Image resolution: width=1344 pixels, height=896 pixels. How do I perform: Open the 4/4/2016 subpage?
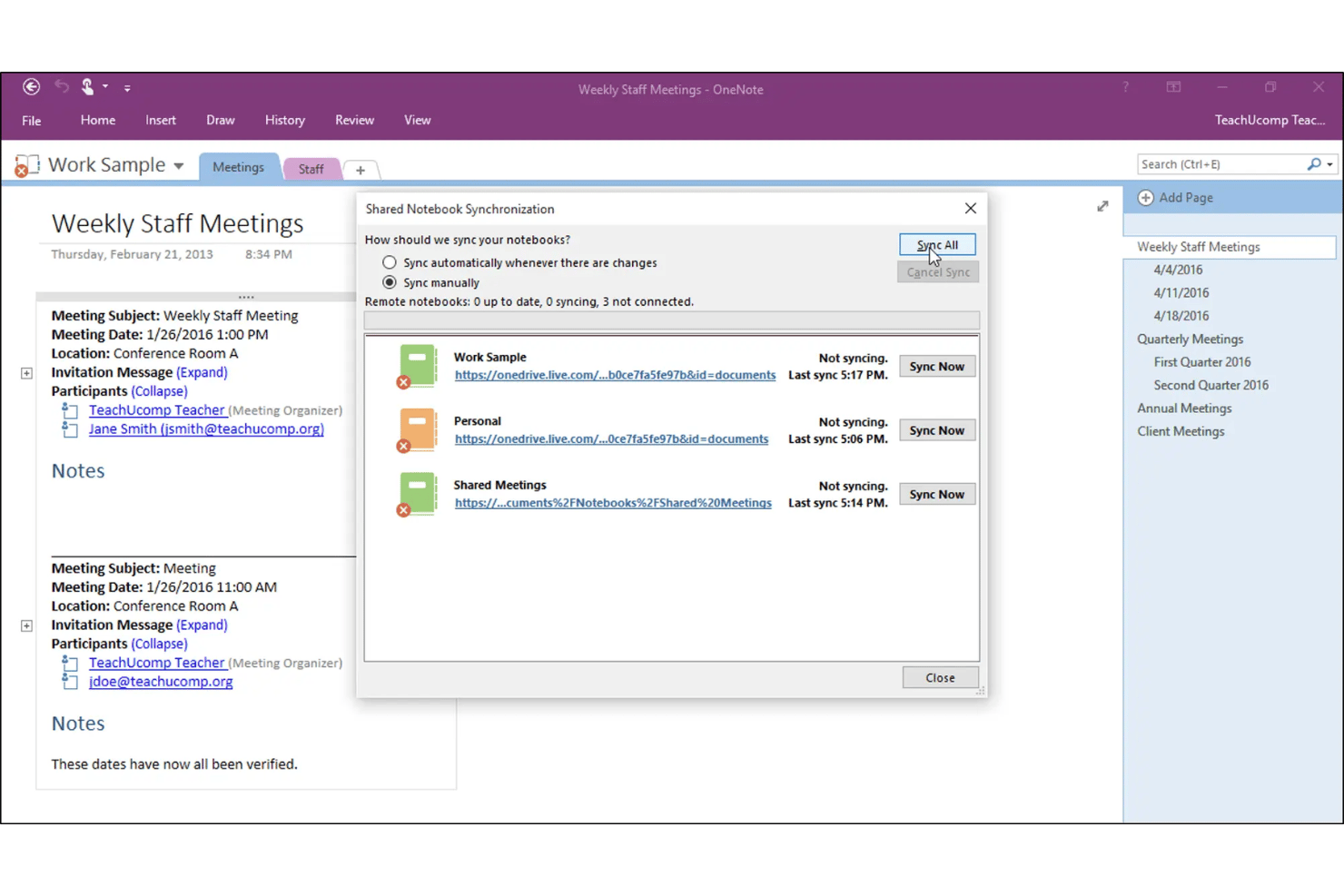(1178, 270)
